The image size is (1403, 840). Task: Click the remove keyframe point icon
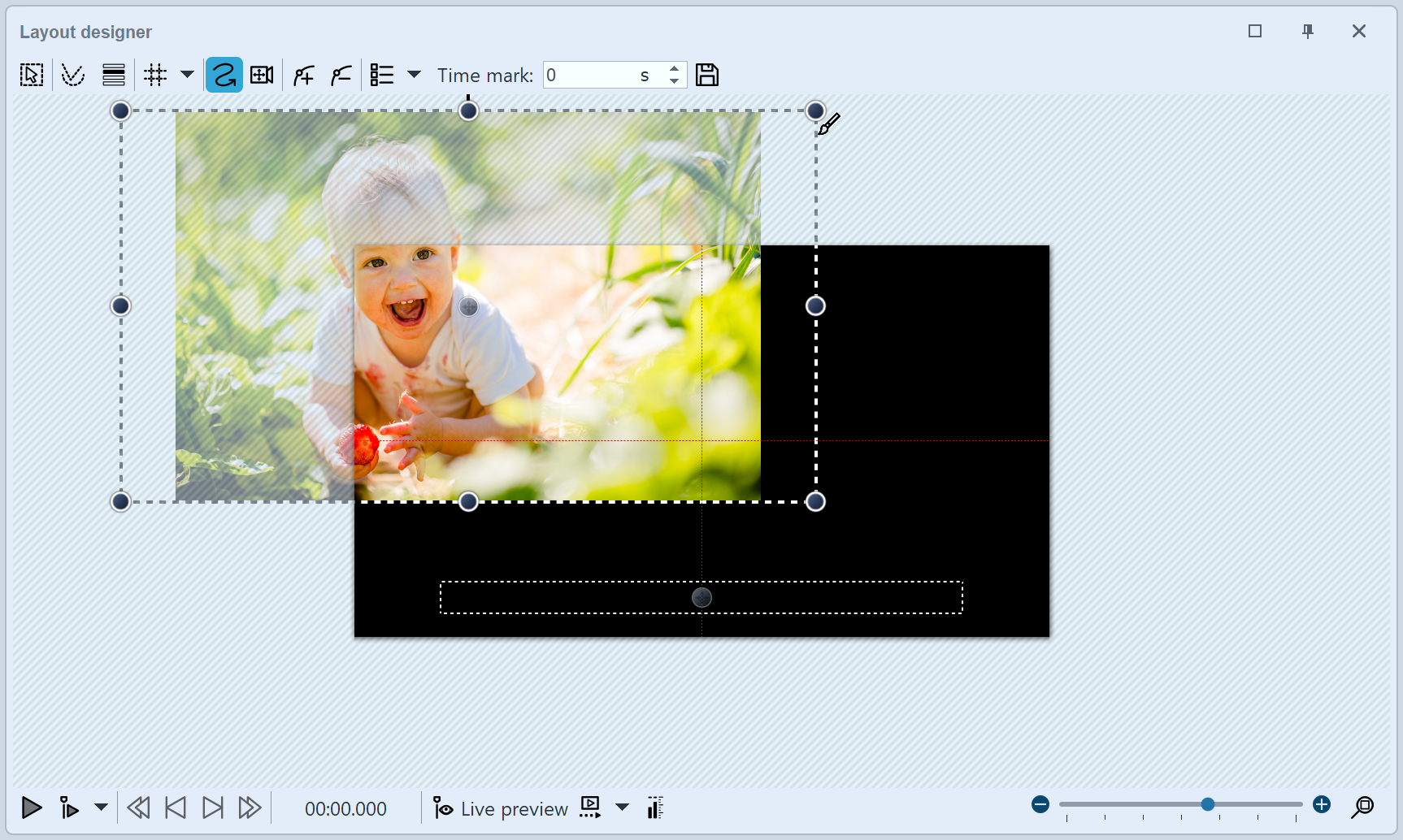[x=341, y=76]
